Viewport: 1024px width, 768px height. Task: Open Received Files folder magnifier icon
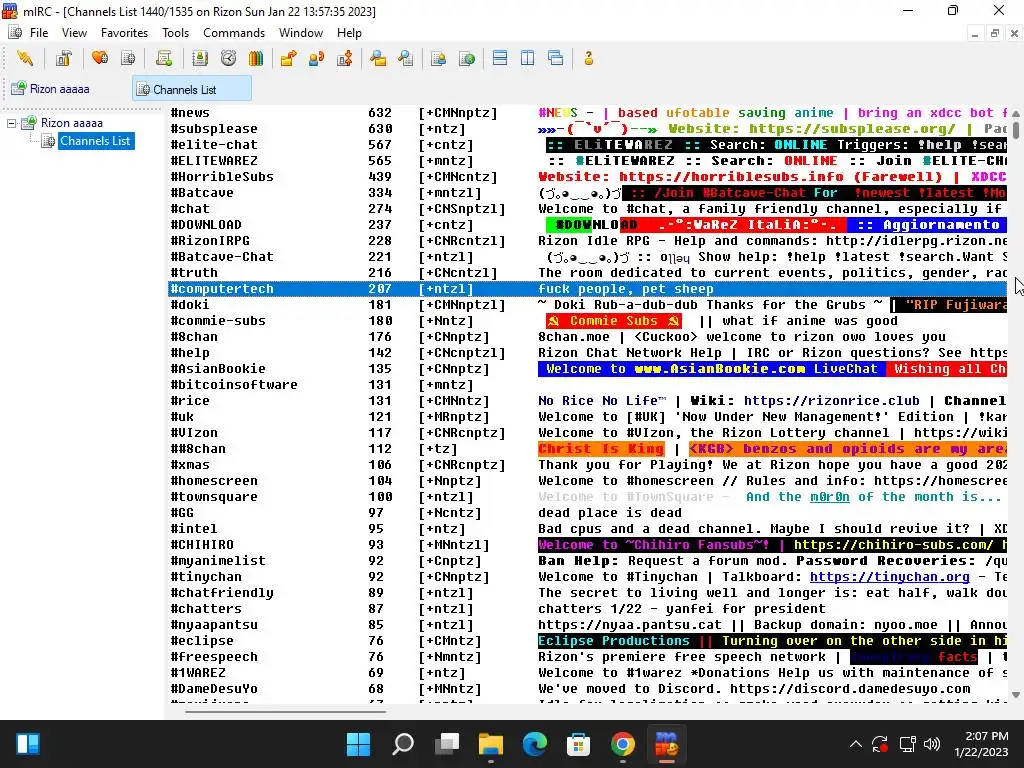coord(377,59)
